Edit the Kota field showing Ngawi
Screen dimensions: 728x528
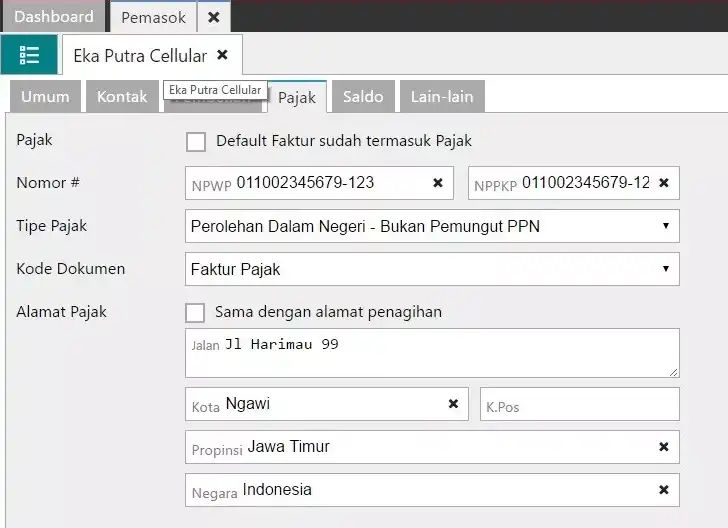pyautogui.click(x=327, y=404)
